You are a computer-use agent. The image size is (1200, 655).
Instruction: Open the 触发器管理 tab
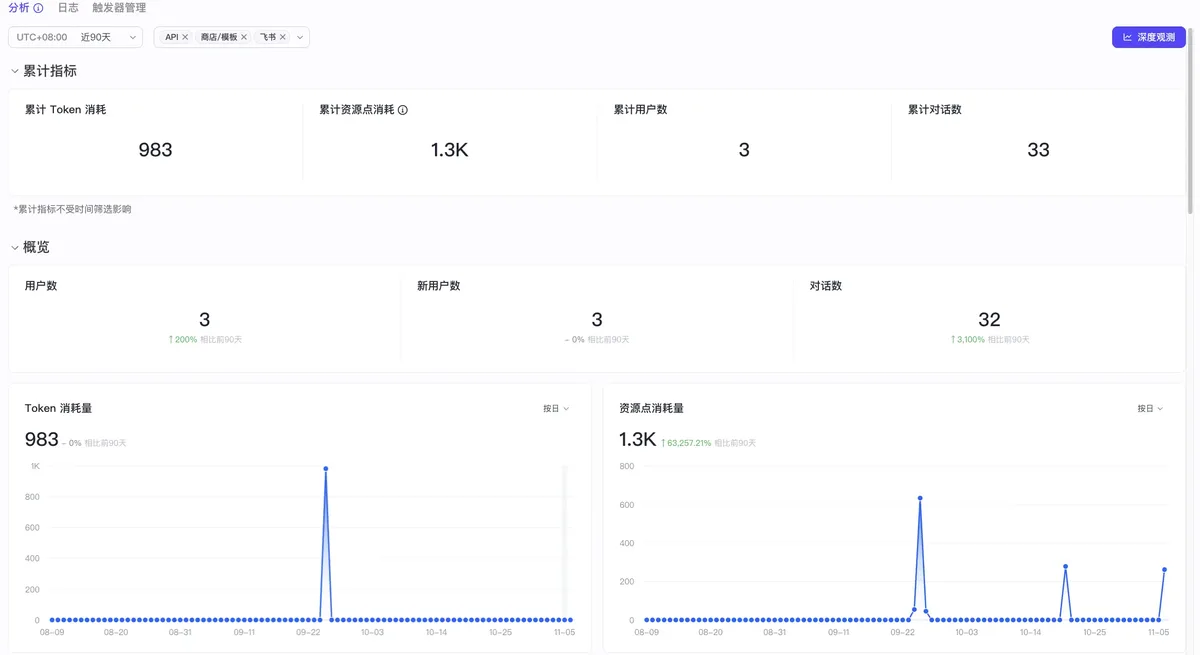point(119,8)
